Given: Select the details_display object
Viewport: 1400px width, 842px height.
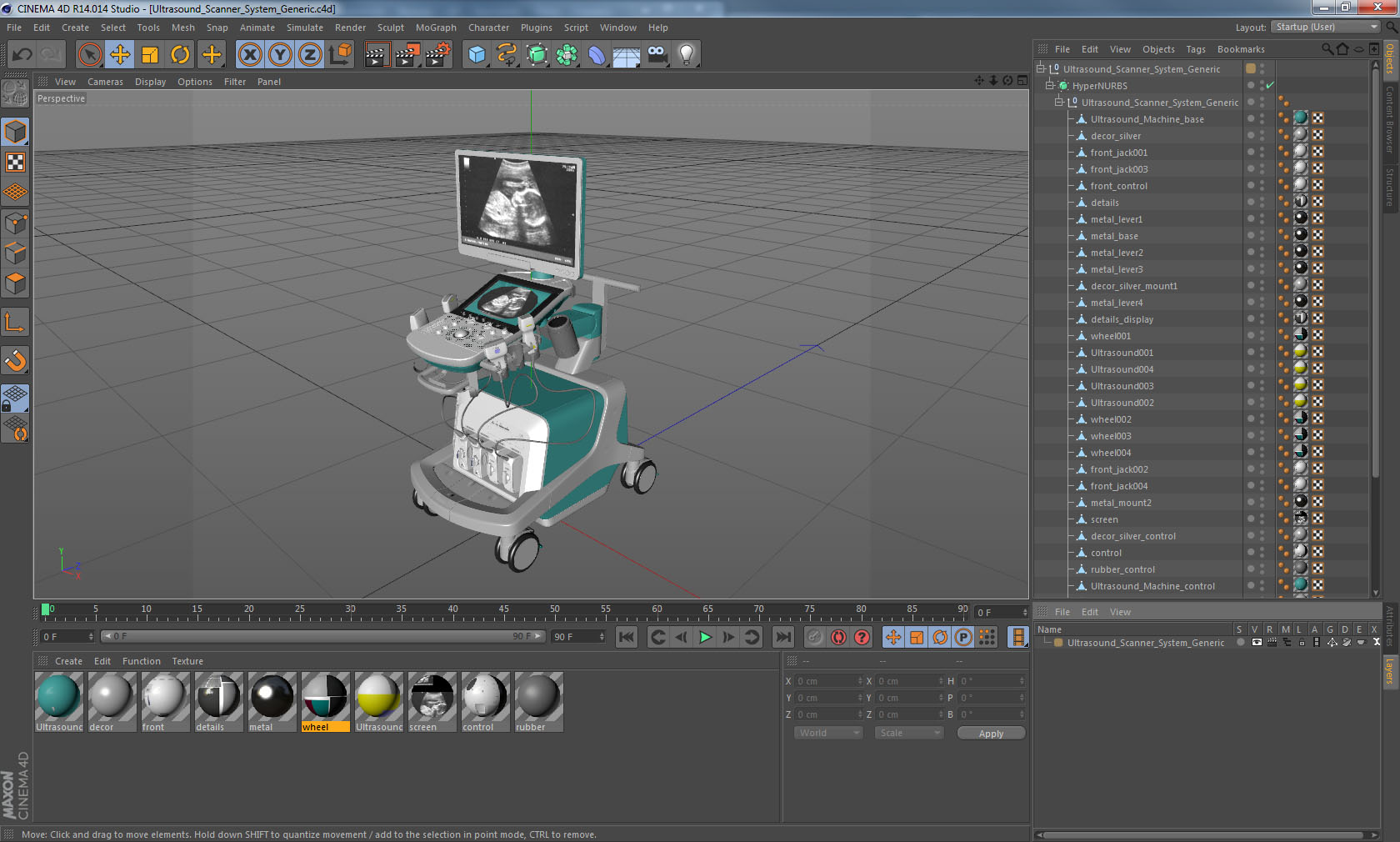Looking at the screenshot, I should pos(1122,319).
